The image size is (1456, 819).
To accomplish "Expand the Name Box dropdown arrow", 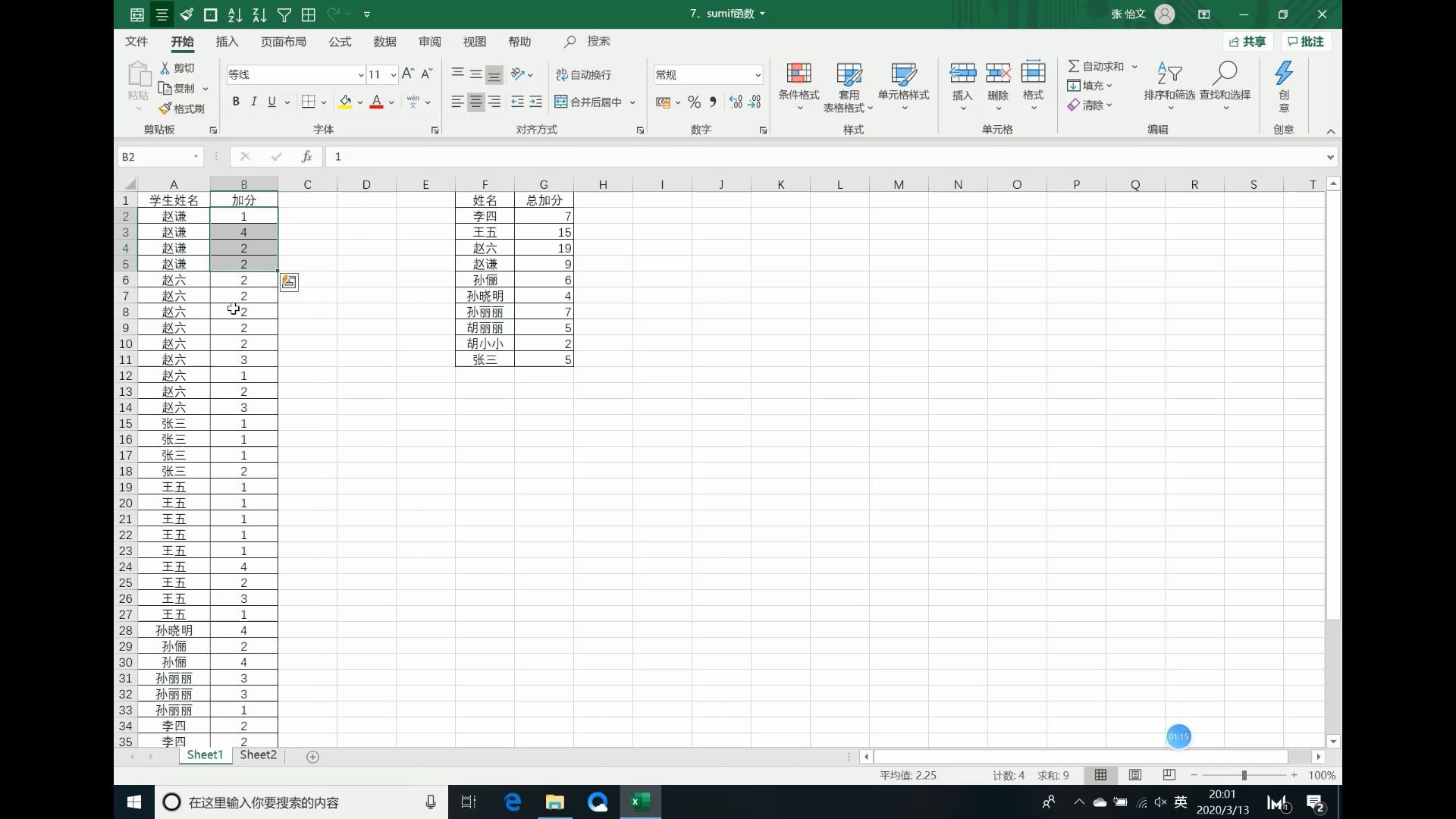I will click(x=196, y=156).
